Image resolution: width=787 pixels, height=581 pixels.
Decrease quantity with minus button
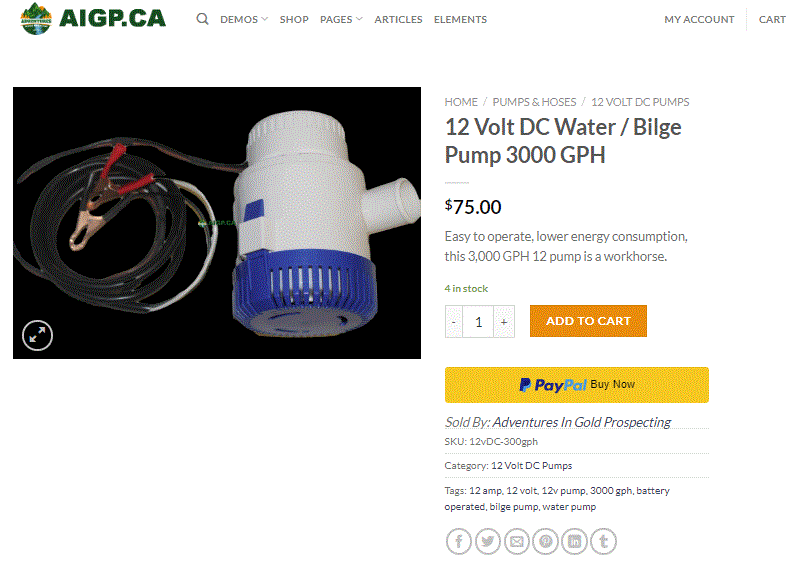pos(454,322)
